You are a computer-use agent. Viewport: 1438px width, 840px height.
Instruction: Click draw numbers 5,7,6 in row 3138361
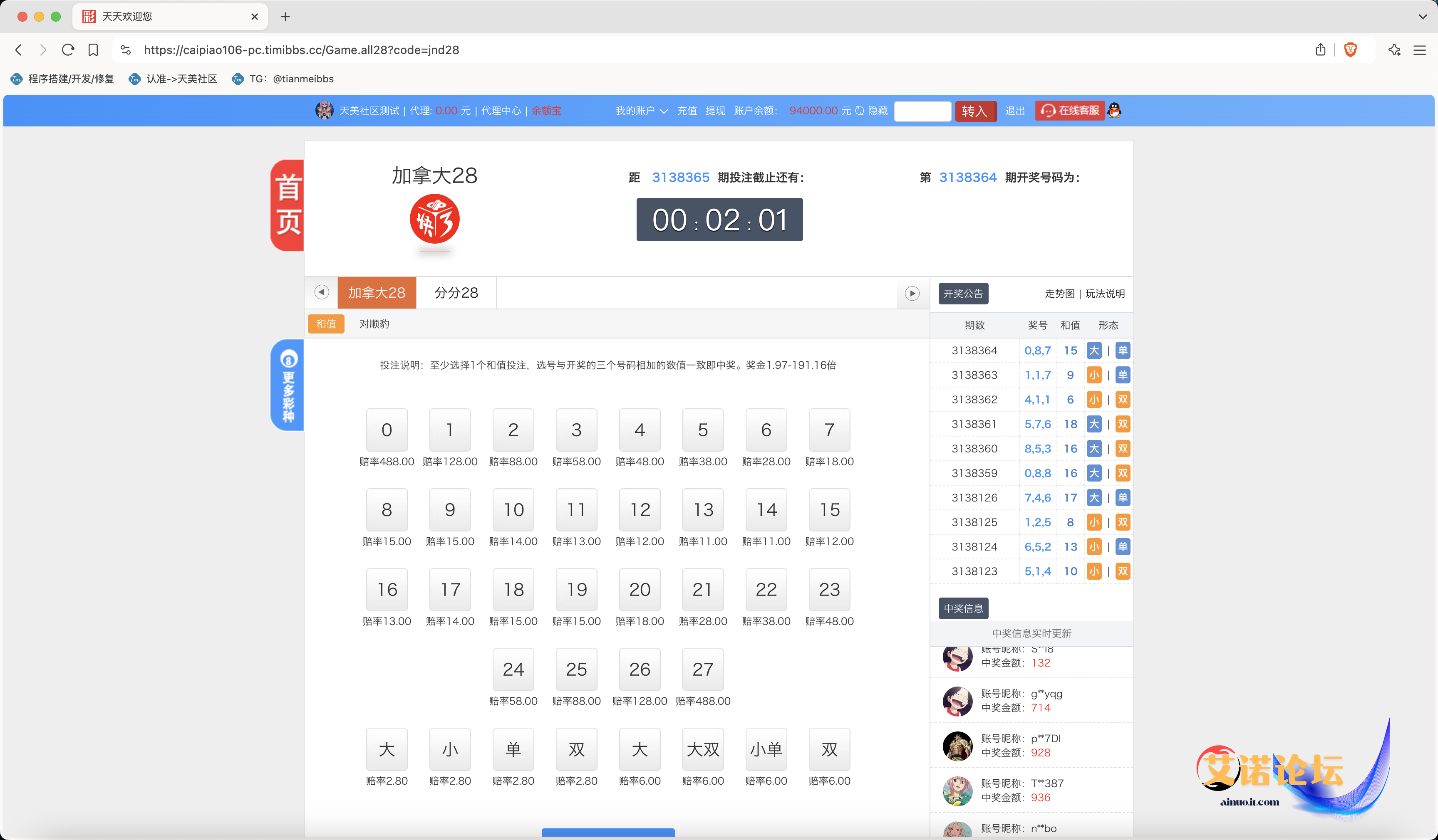point(1037,424)
